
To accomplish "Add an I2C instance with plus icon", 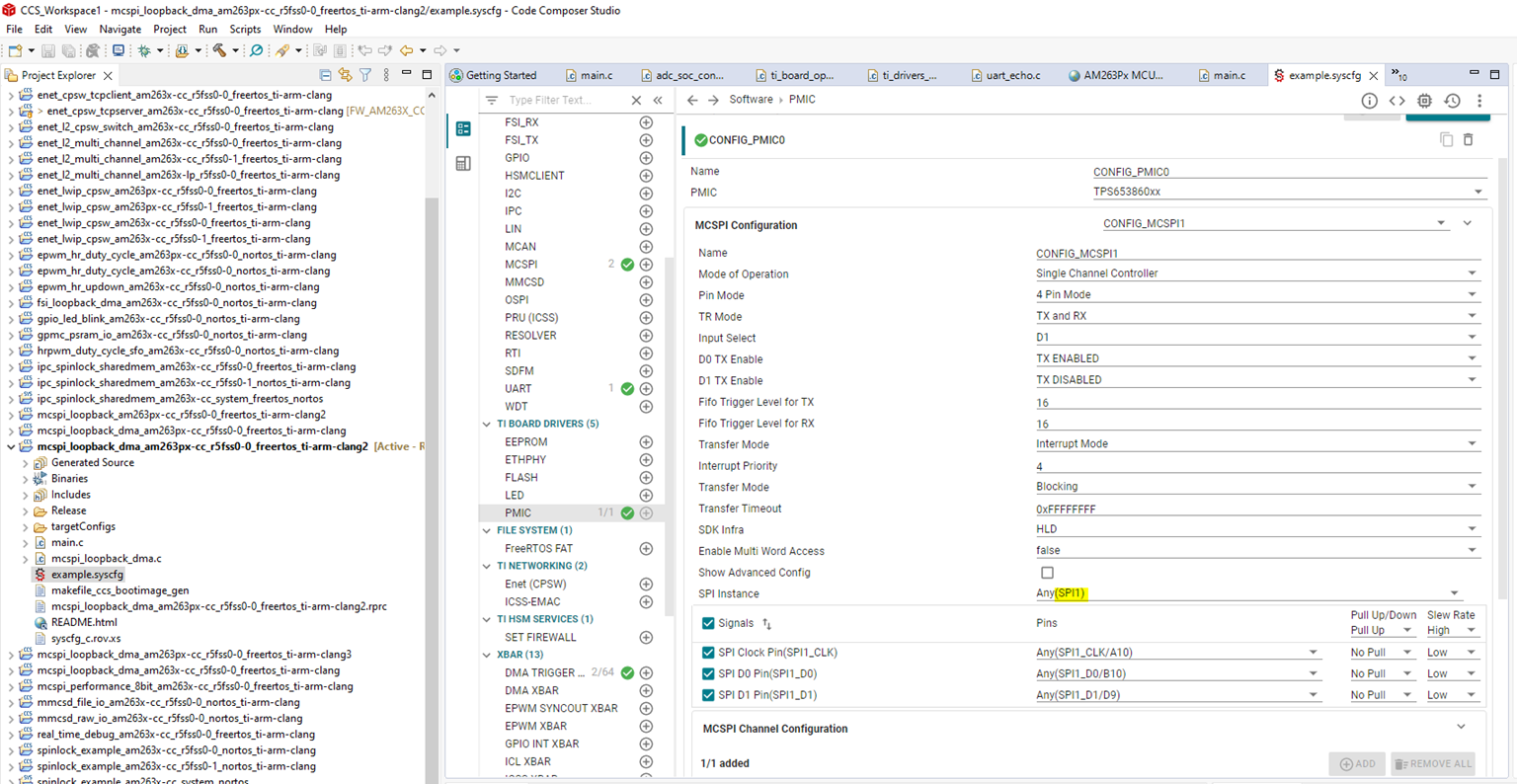I will pyautogui.click(x=646, y=194).
